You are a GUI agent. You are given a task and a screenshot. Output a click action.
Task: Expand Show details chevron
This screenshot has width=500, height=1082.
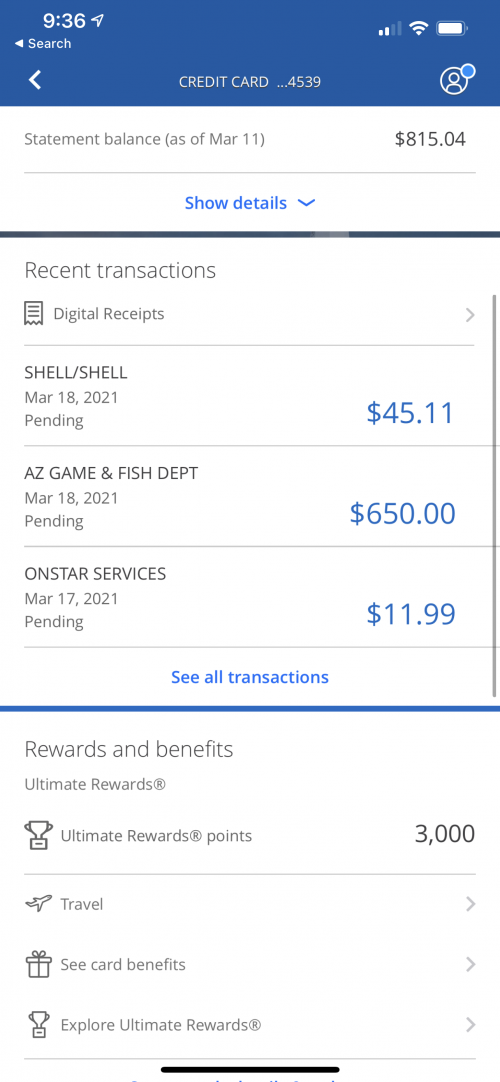306,203
